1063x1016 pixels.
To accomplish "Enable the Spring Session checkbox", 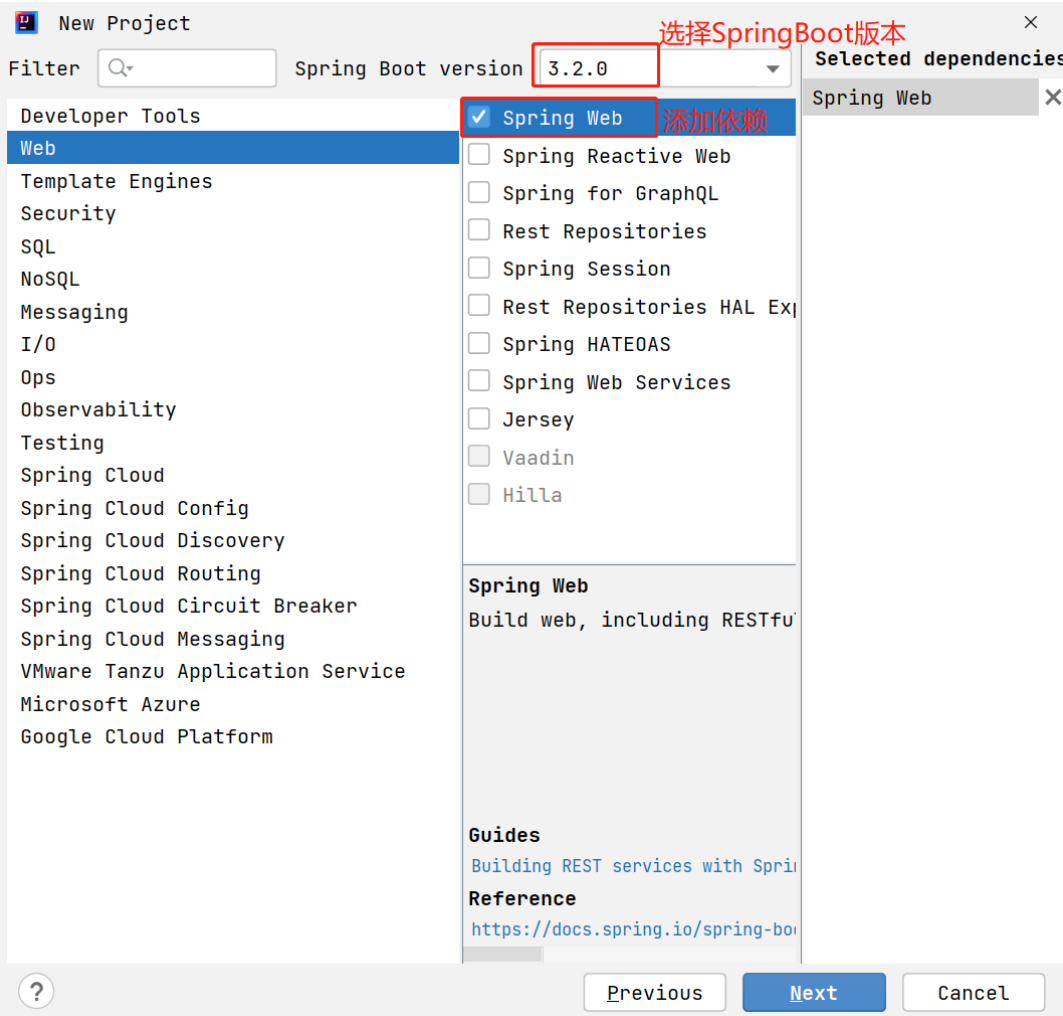I will [479, 268].
